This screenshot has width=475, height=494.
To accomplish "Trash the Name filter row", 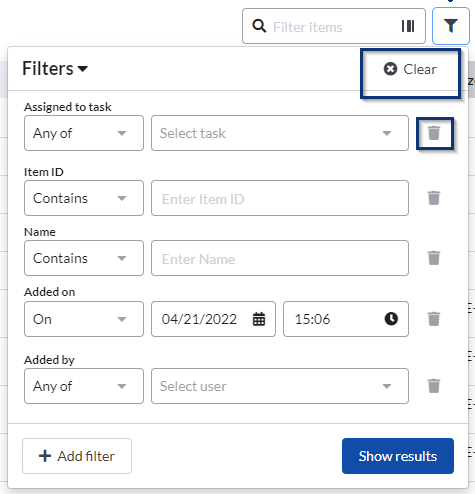I will (434, 258).
